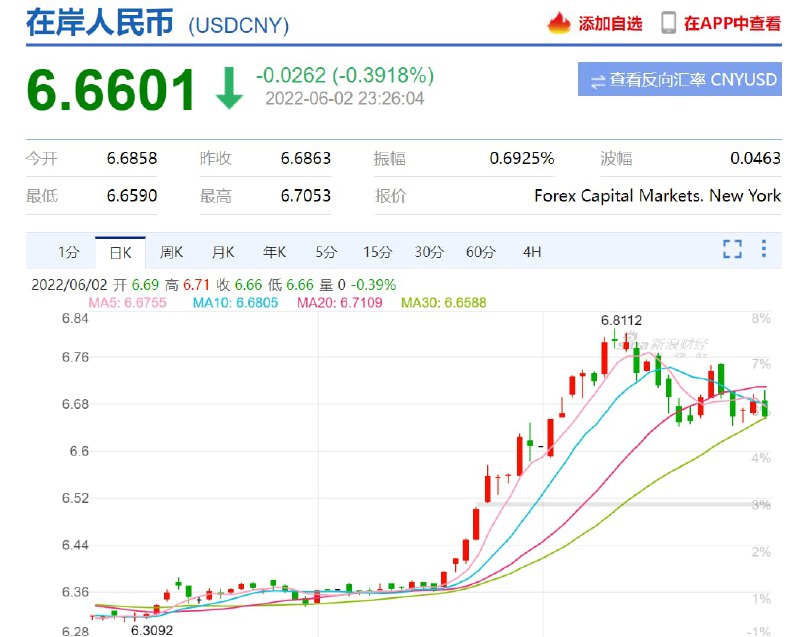Click the red flame icon beside 添加自选
The height and width of the screenshot is (637, 800).
click(x=561, y=22)
